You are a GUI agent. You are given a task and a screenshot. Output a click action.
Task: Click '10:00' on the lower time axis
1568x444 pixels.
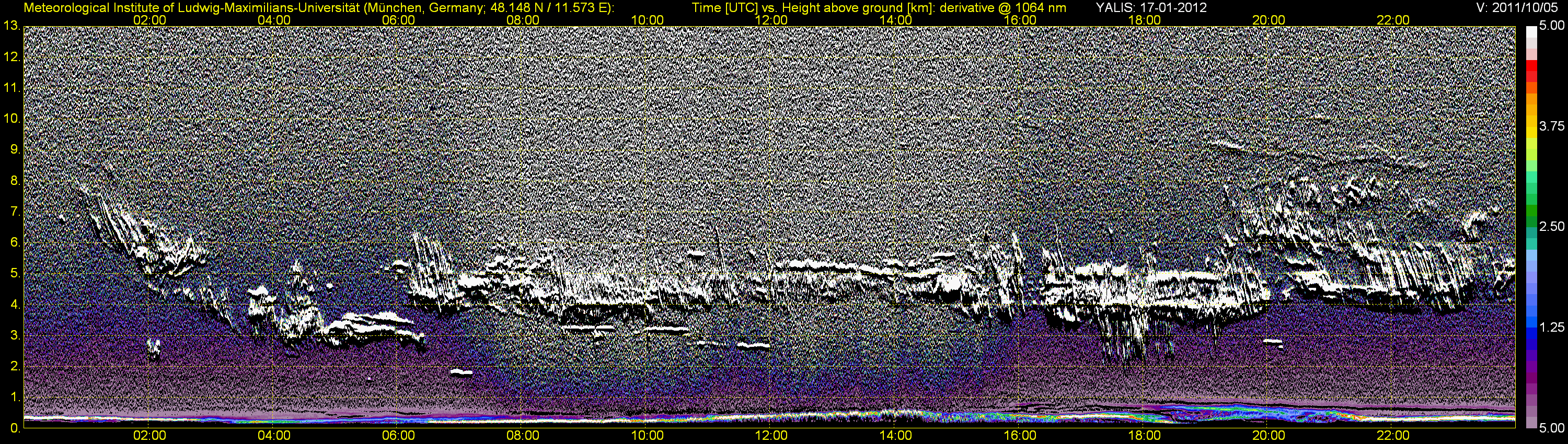647,436
